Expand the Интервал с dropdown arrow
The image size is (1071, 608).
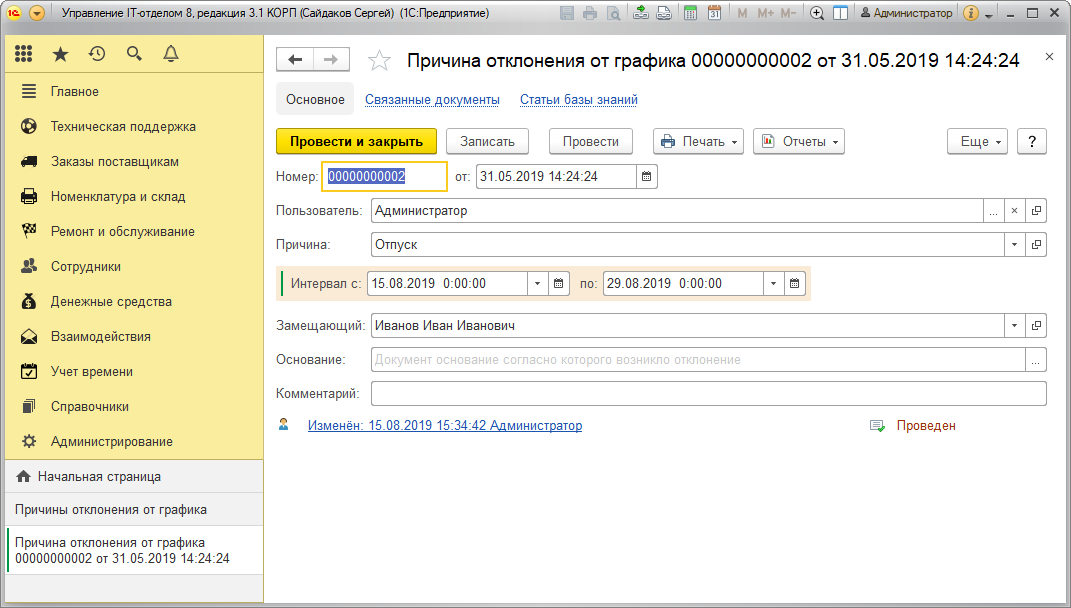[x=538, y=284]
